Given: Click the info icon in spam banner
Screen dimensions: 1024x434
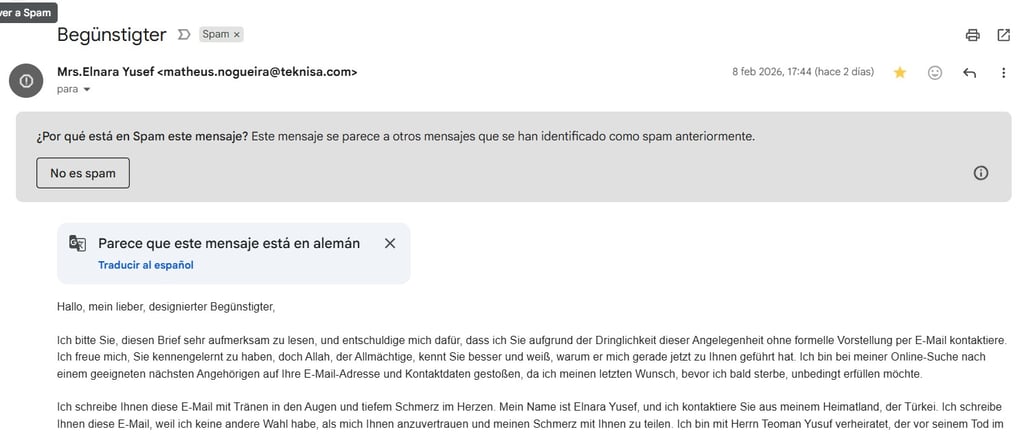Looking at the screenshot, I should click(x=981, y=173).
